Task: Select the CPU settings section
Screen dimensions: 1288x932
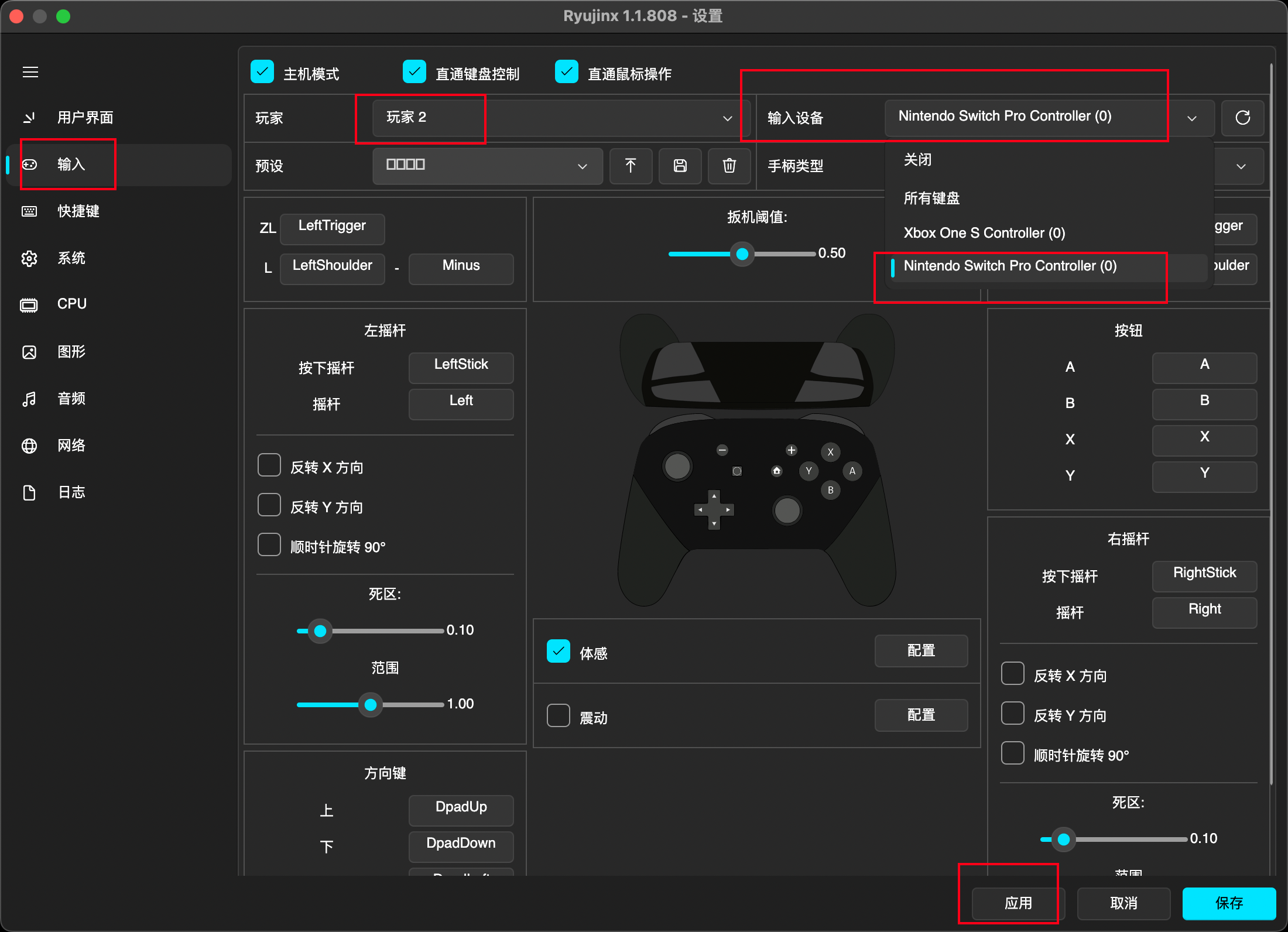Action: [70, 304]
